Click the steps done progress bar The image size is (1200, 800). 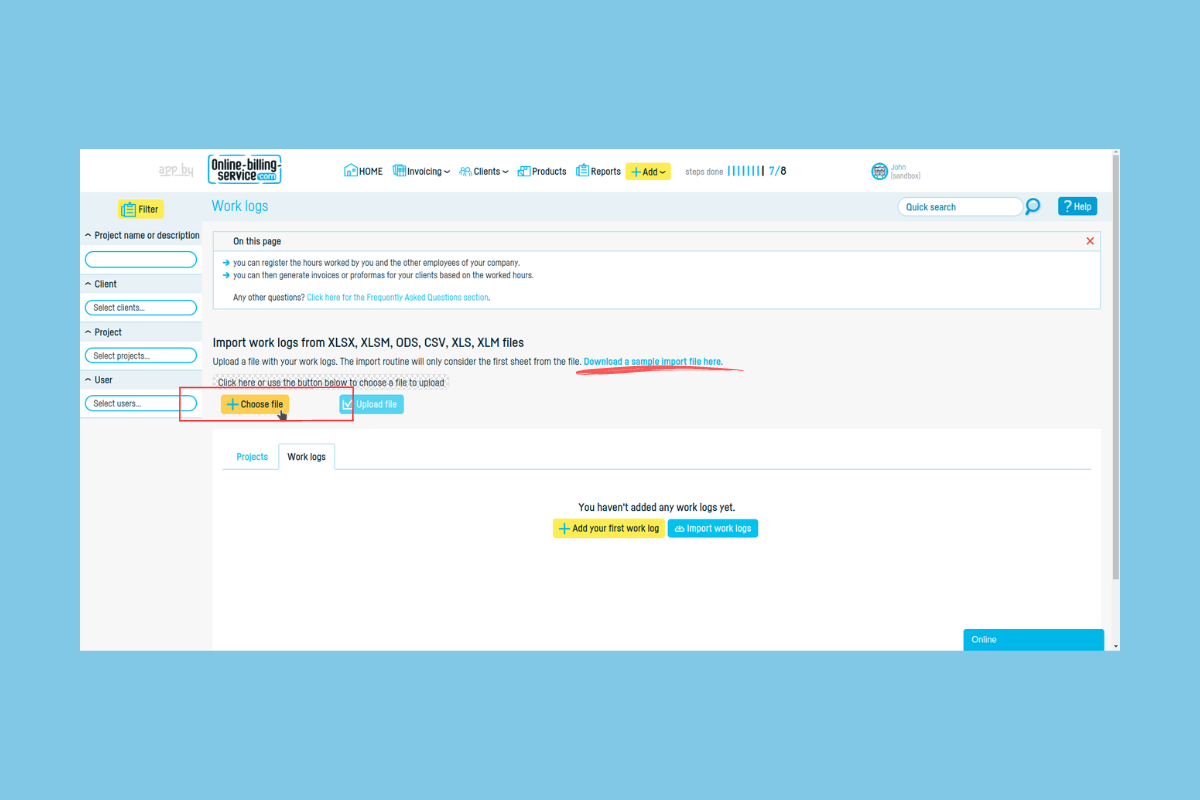click(x=745, y=171)
